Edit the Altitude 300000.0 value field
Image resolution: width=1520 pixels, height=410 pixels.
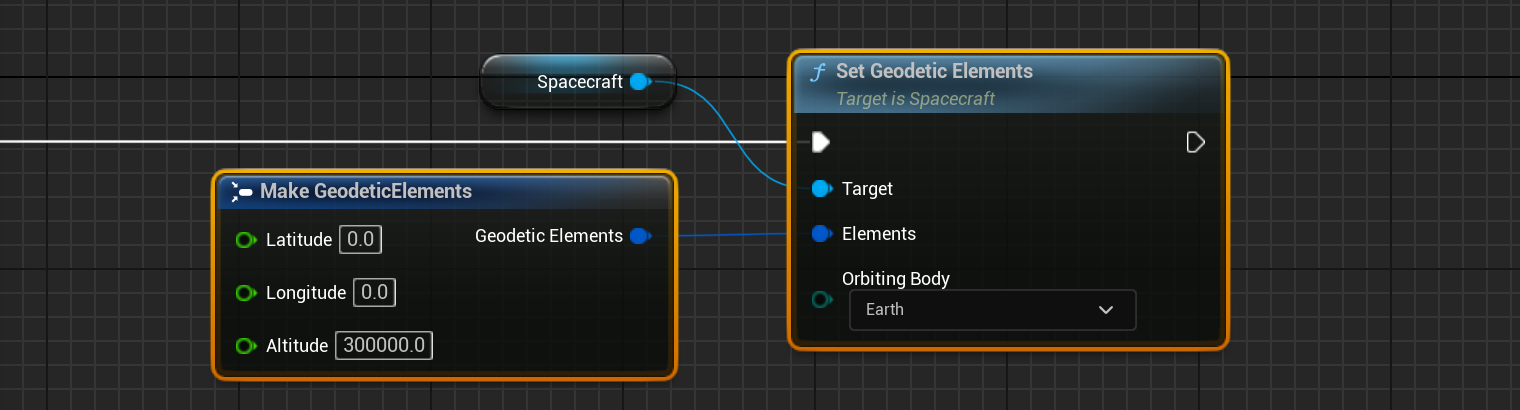[x=384, y=346]
